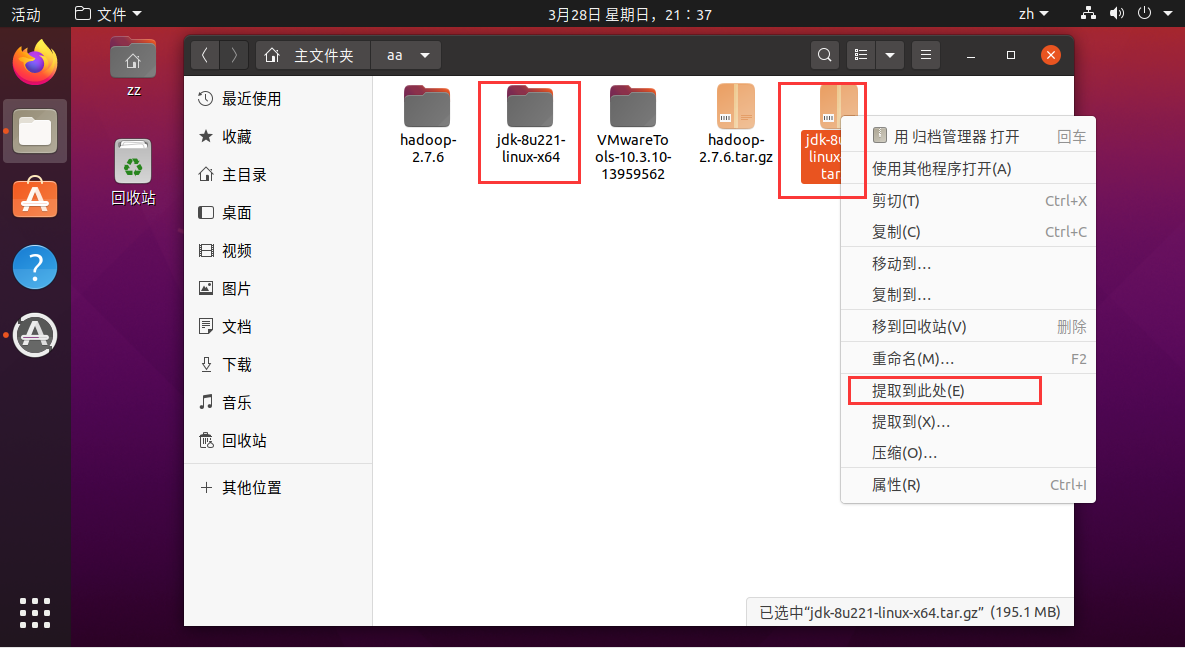Open the hamburger menu in Files window
The width and height of the screenshot is (1185, 648).
925,55
